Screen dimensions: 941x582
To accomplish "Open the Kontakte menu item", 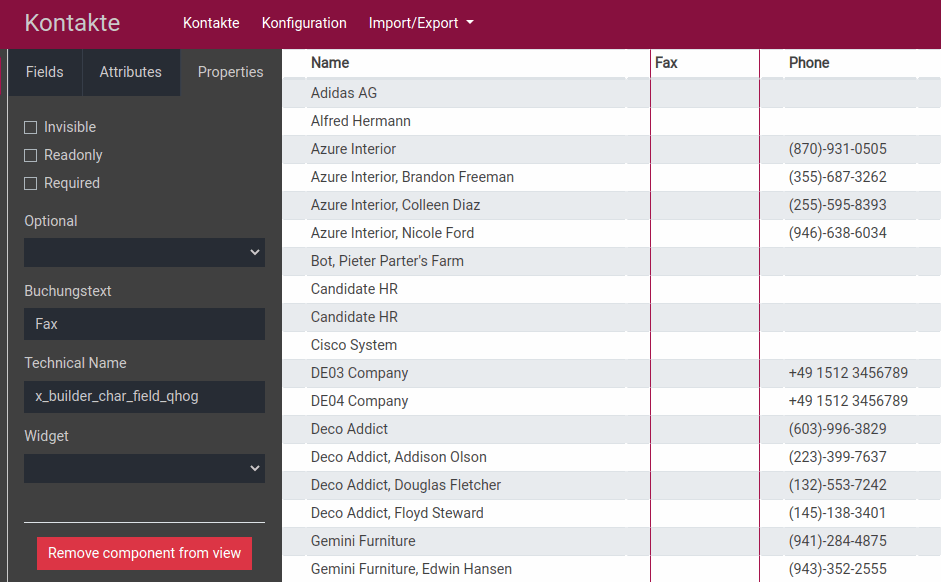I will coord(211,23).
